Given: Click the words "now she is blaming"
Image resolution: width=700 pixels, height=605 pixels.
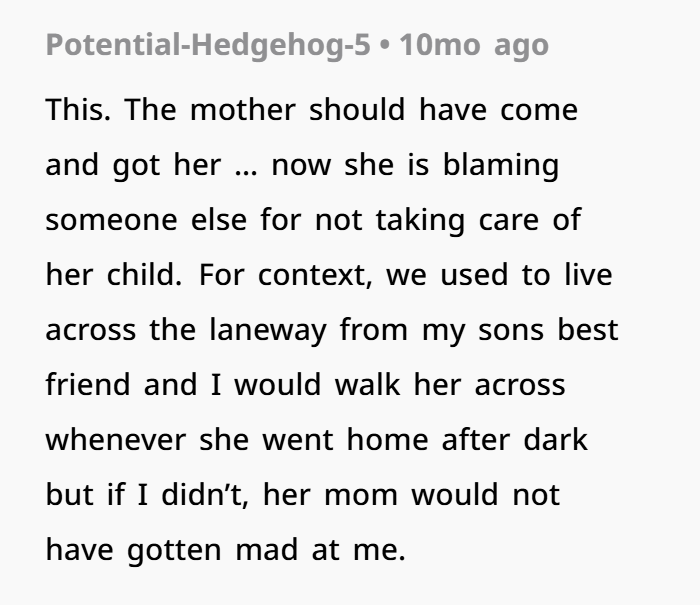Looking at the screenshot, I should pos(415,165).
